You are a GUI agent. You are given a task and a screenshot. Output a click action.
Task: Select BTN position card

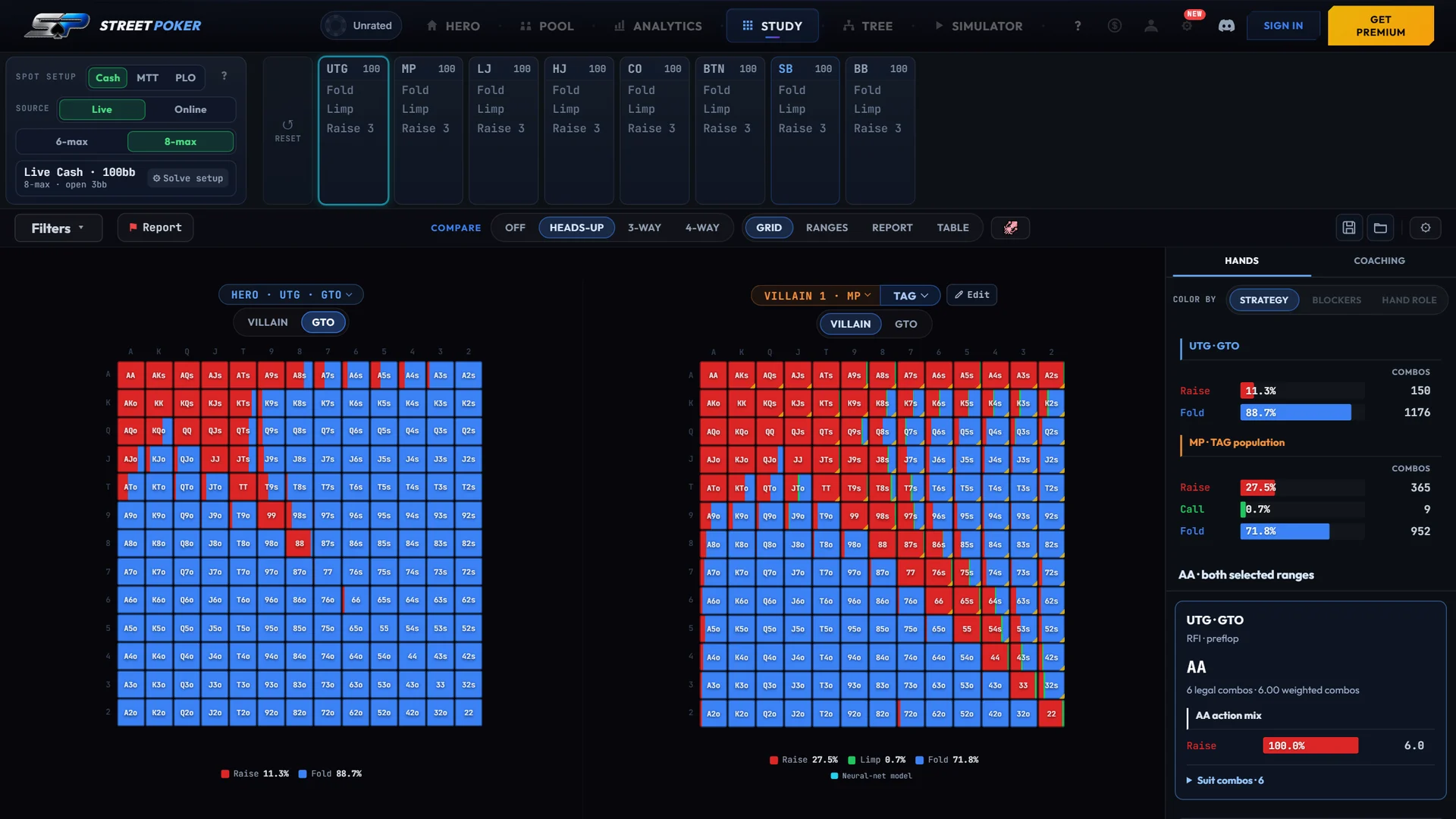coord(730,130)
